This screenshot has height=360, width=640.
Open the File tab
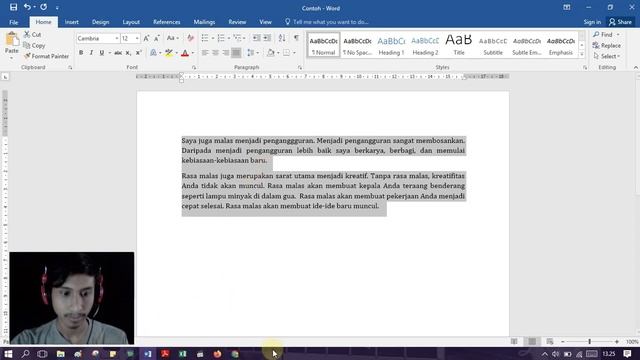(x=13, y=22)
